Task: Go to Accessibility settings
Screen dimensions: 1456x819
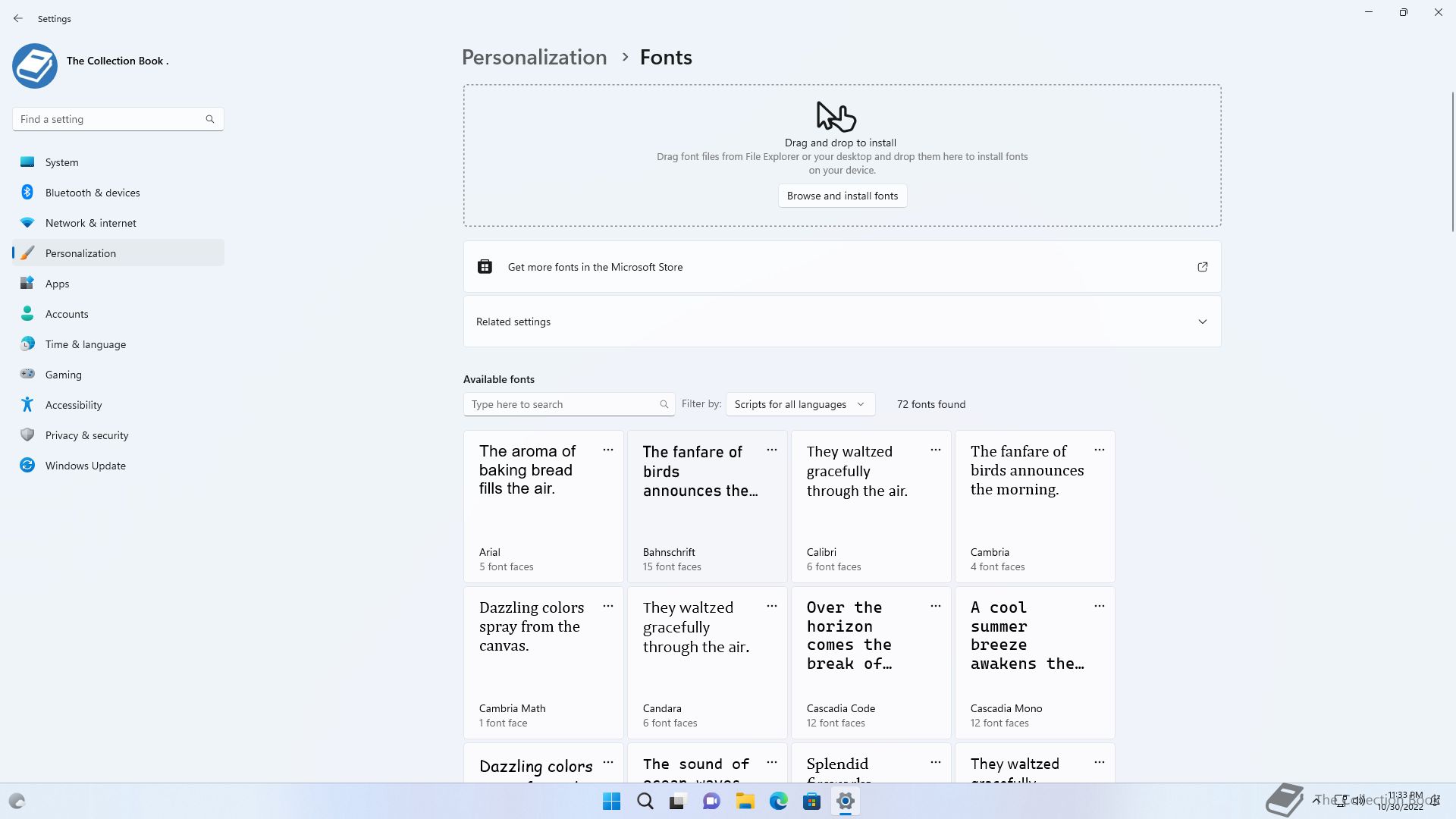Action: (118, 405)
